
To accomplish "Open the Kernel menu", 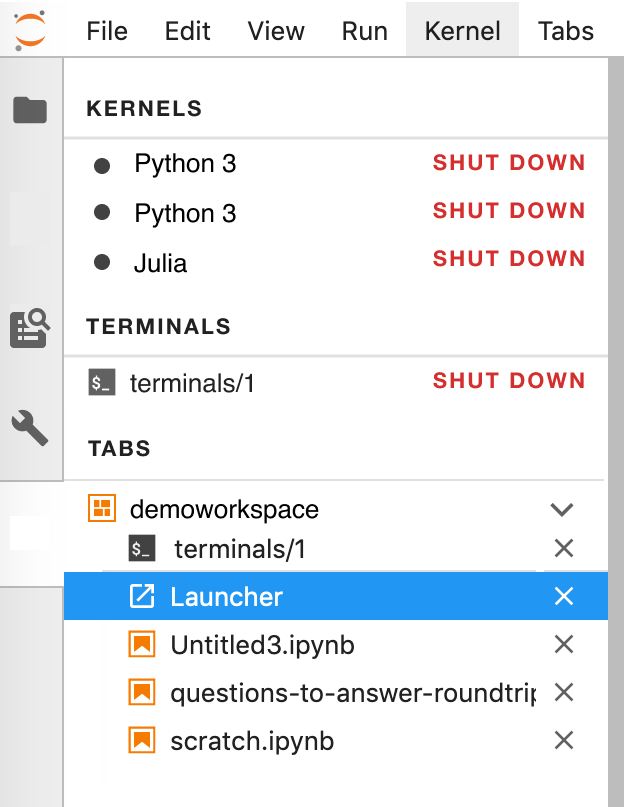I will click(461, 30).
